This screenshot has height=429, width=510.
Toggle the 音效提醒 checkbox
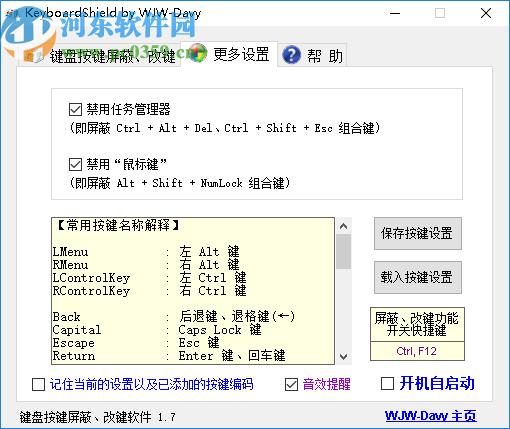click(x=292, y=384)
